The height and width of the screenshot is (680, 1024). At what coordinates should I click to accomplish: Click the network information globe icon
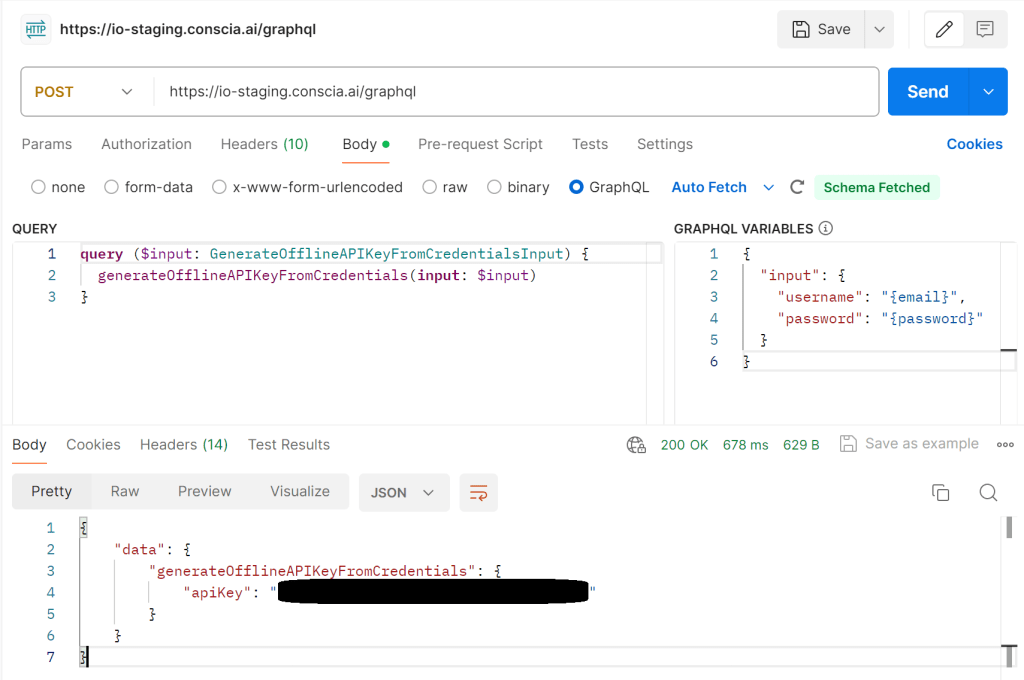pos(637,444)
